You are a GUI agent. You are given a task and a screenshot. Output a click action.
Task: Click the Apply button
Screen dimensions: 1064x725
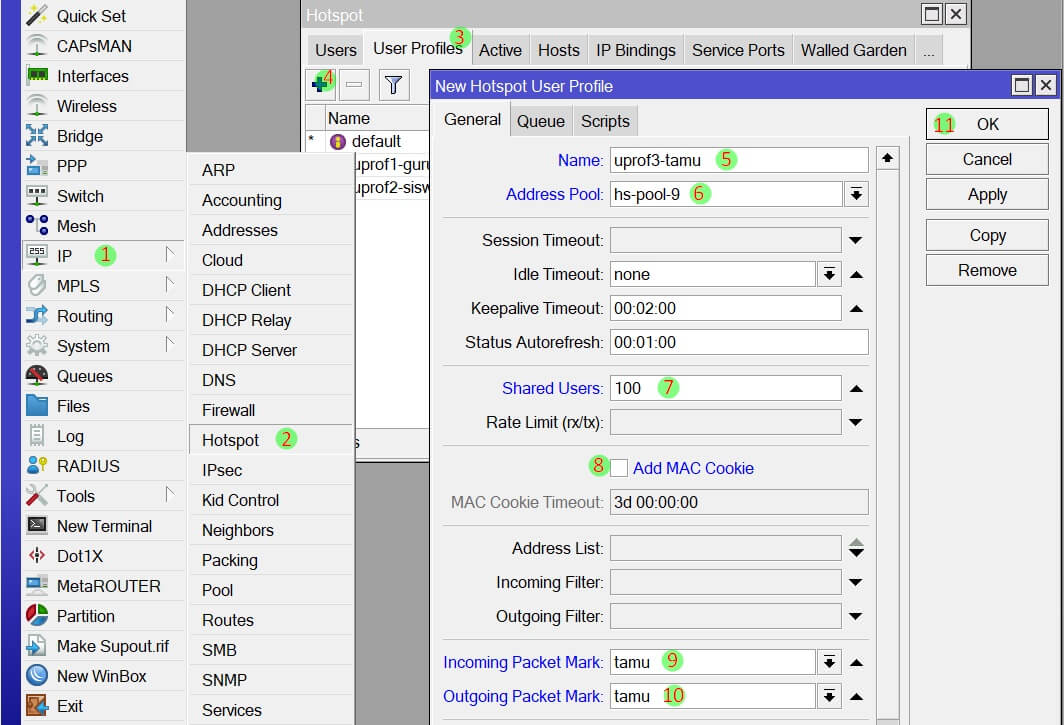tap(986, 195)
